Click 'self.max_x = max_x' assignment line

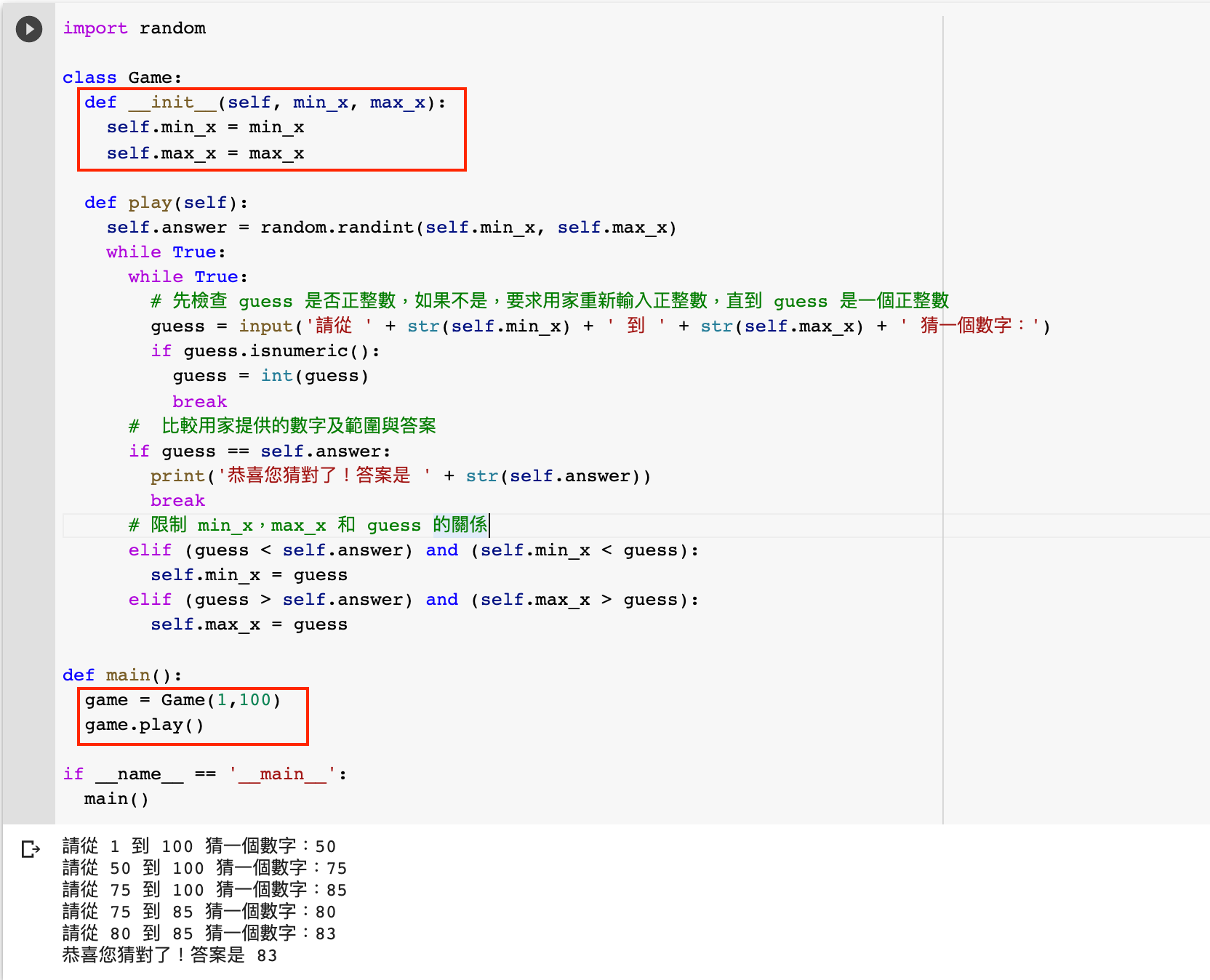205,153
